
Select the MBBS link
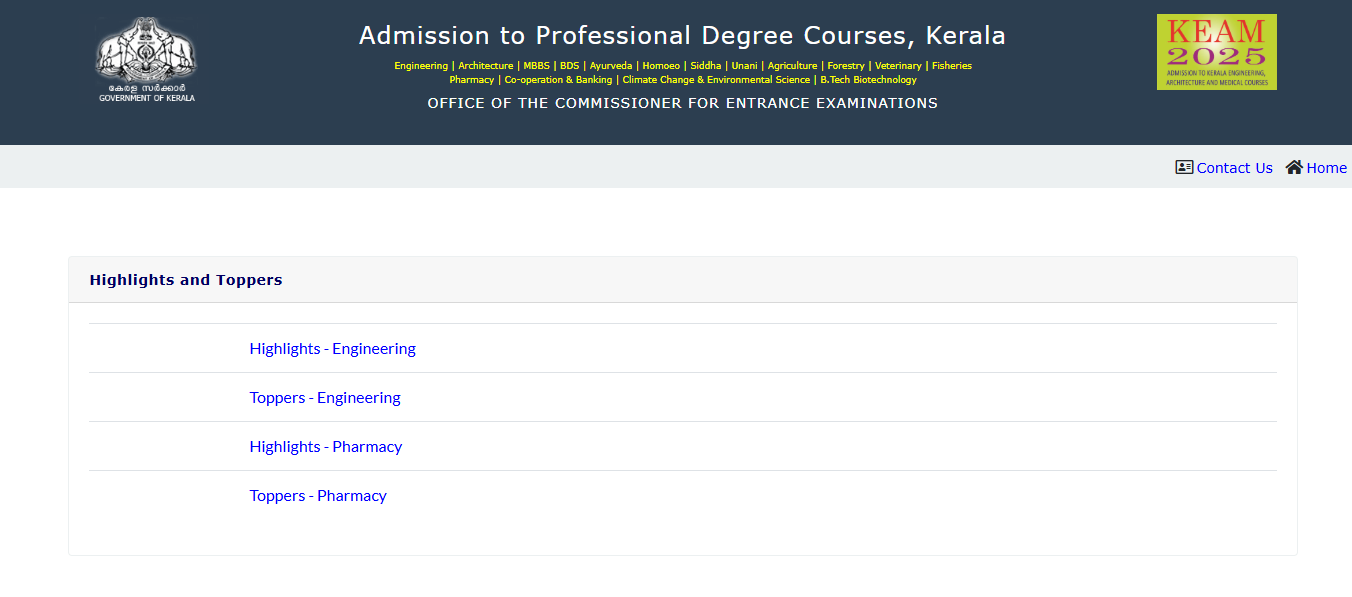click(x=536, y=65)
